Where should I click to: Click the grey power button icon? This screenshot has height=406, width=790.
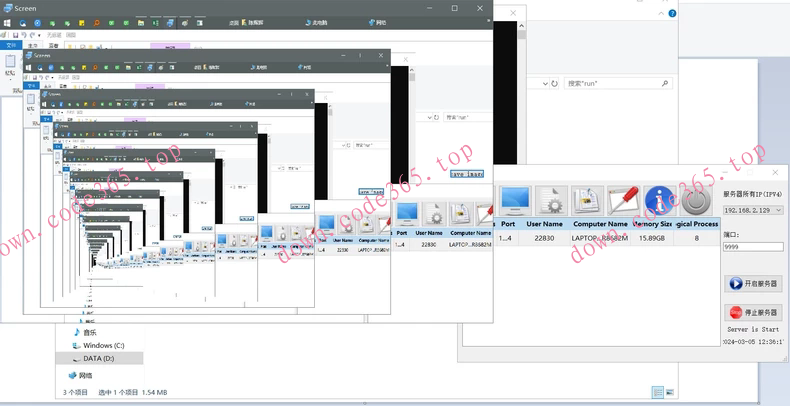pyautogui.click(x=696, y=200)
